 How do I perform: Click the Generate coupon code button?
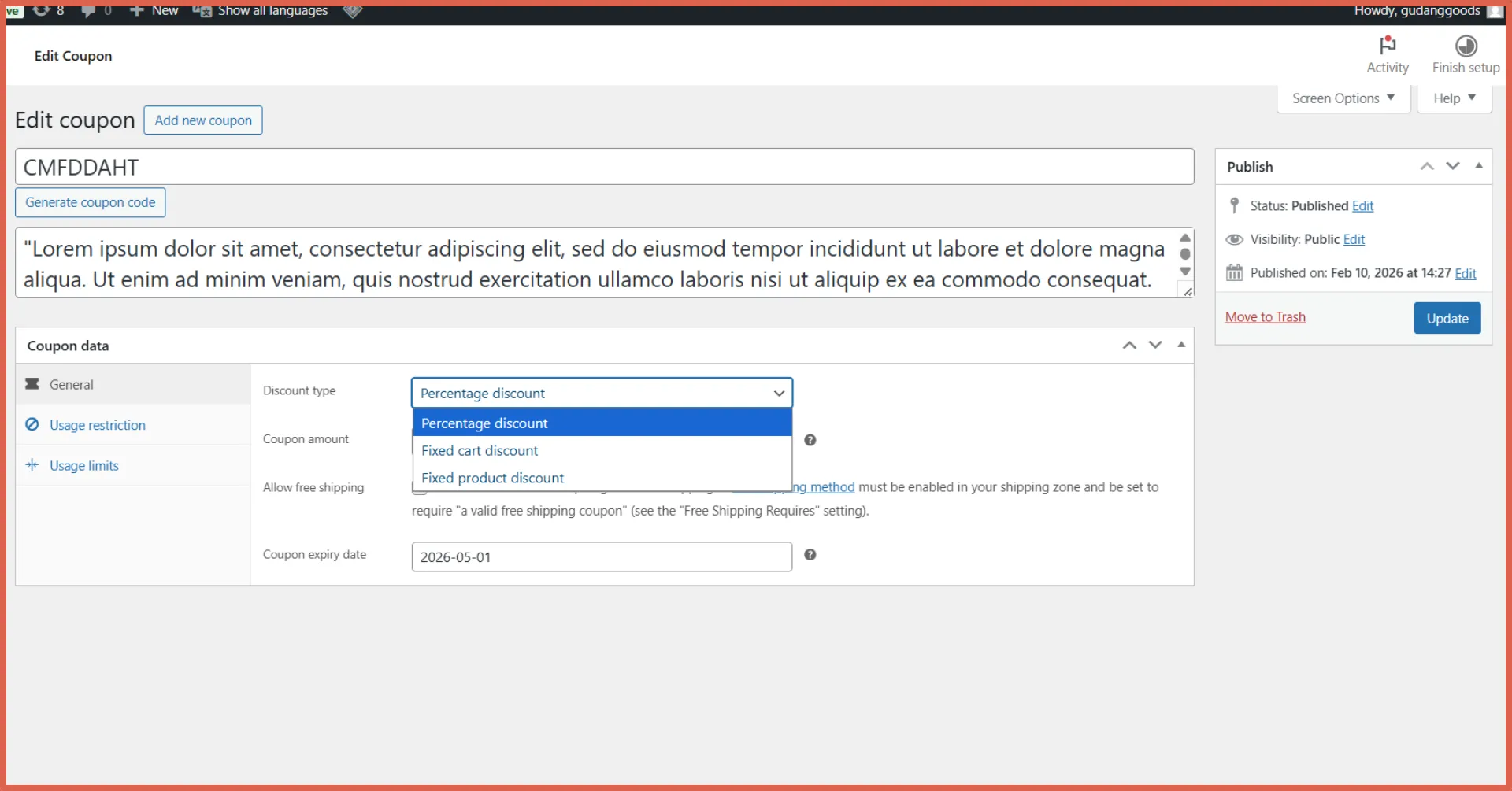pyautogui.click(x=90, y=202)
